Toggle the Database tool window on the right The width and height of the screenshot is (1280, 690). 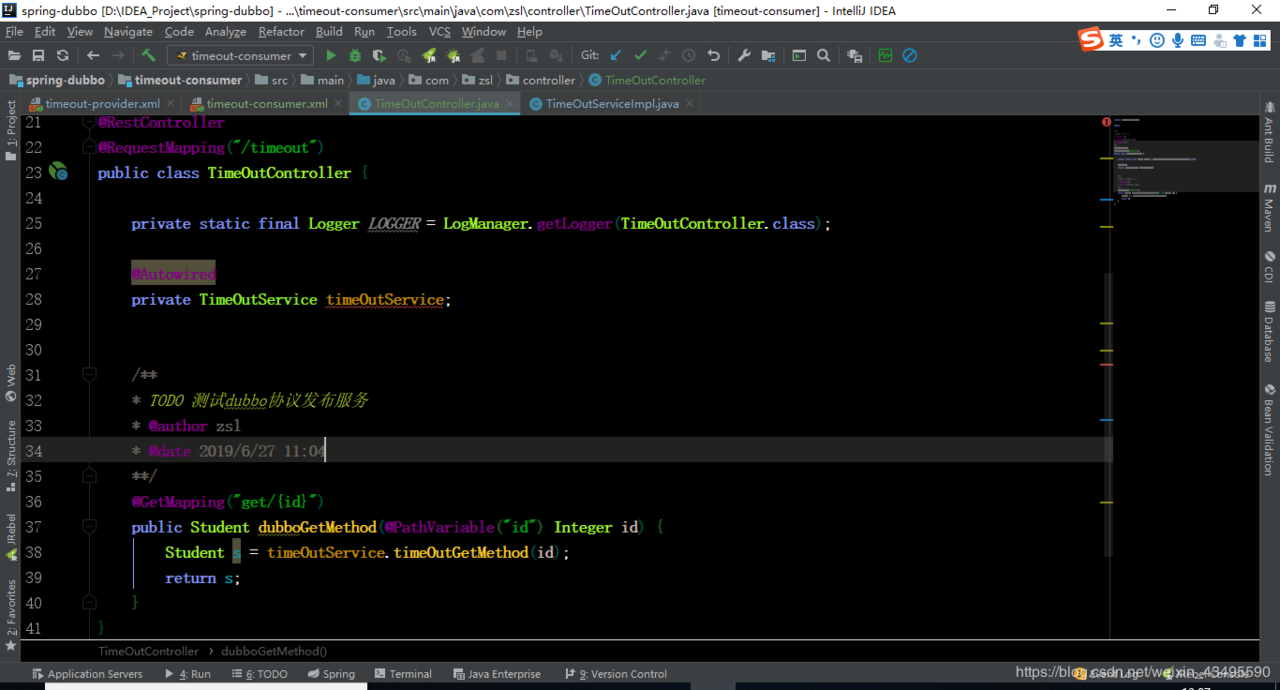point(1269,332)
